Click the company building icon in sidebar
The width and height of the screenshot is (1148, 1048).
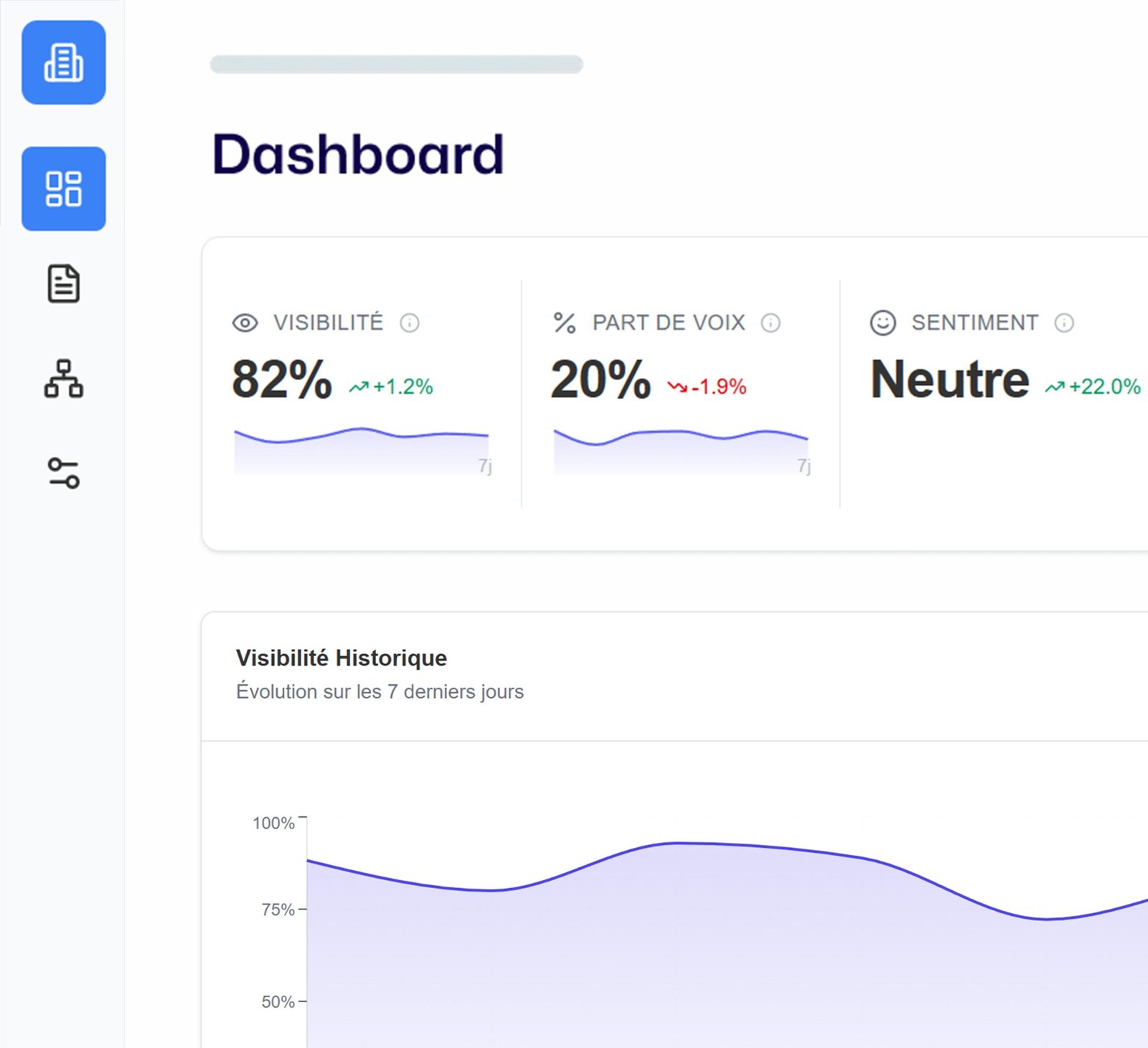tap(64, 62)
